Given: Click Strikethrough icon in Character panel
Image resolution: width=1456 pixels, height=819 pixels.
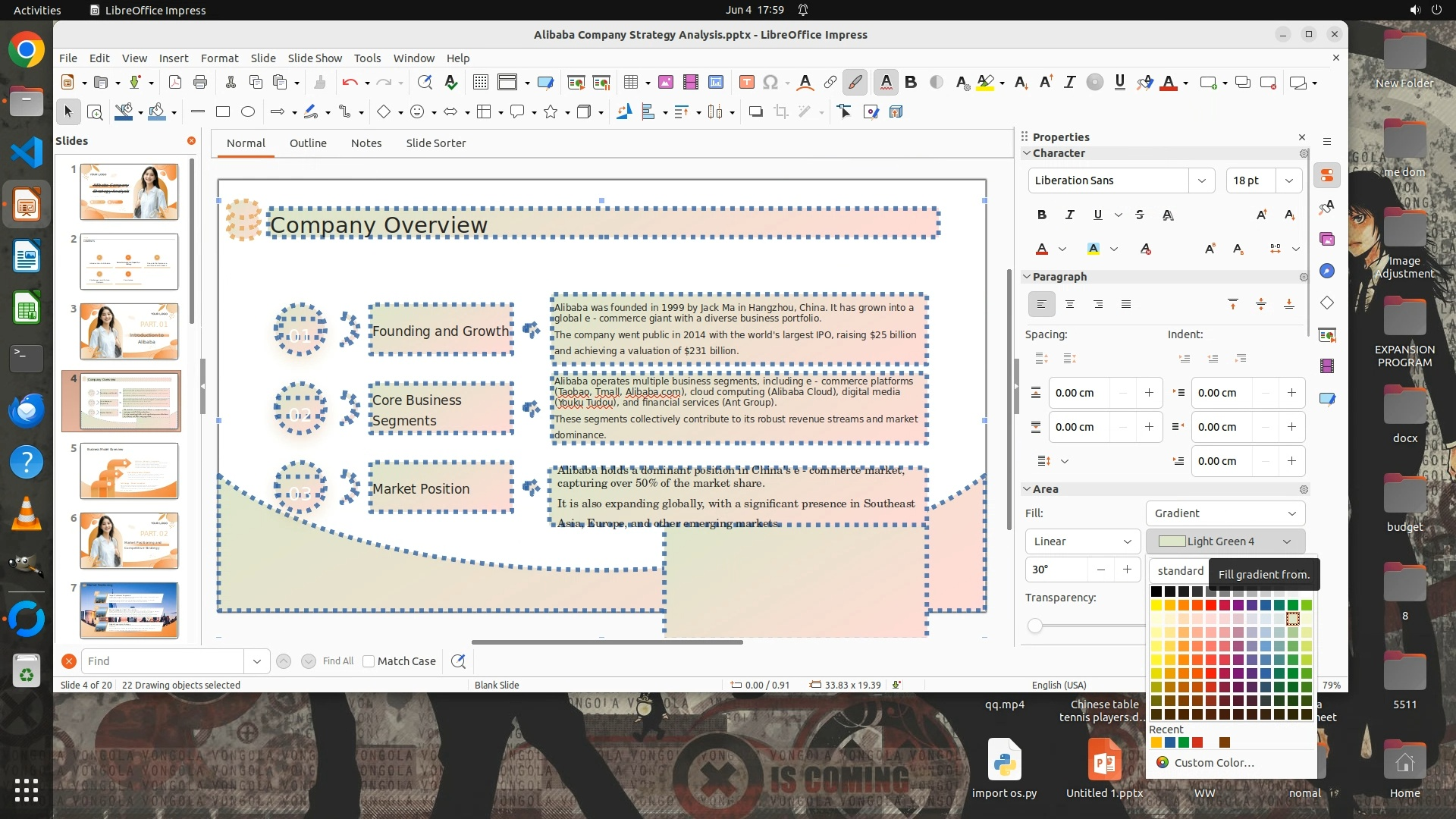Looking at the screenshot, I should pos(1139,215).
